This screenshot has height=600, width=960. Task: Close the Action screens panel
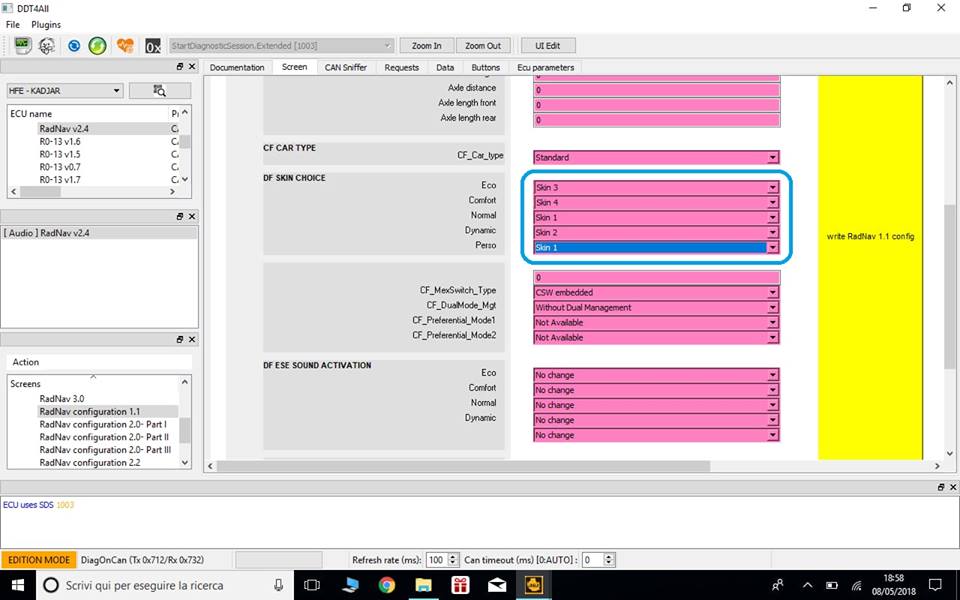[x=192, y=339]
